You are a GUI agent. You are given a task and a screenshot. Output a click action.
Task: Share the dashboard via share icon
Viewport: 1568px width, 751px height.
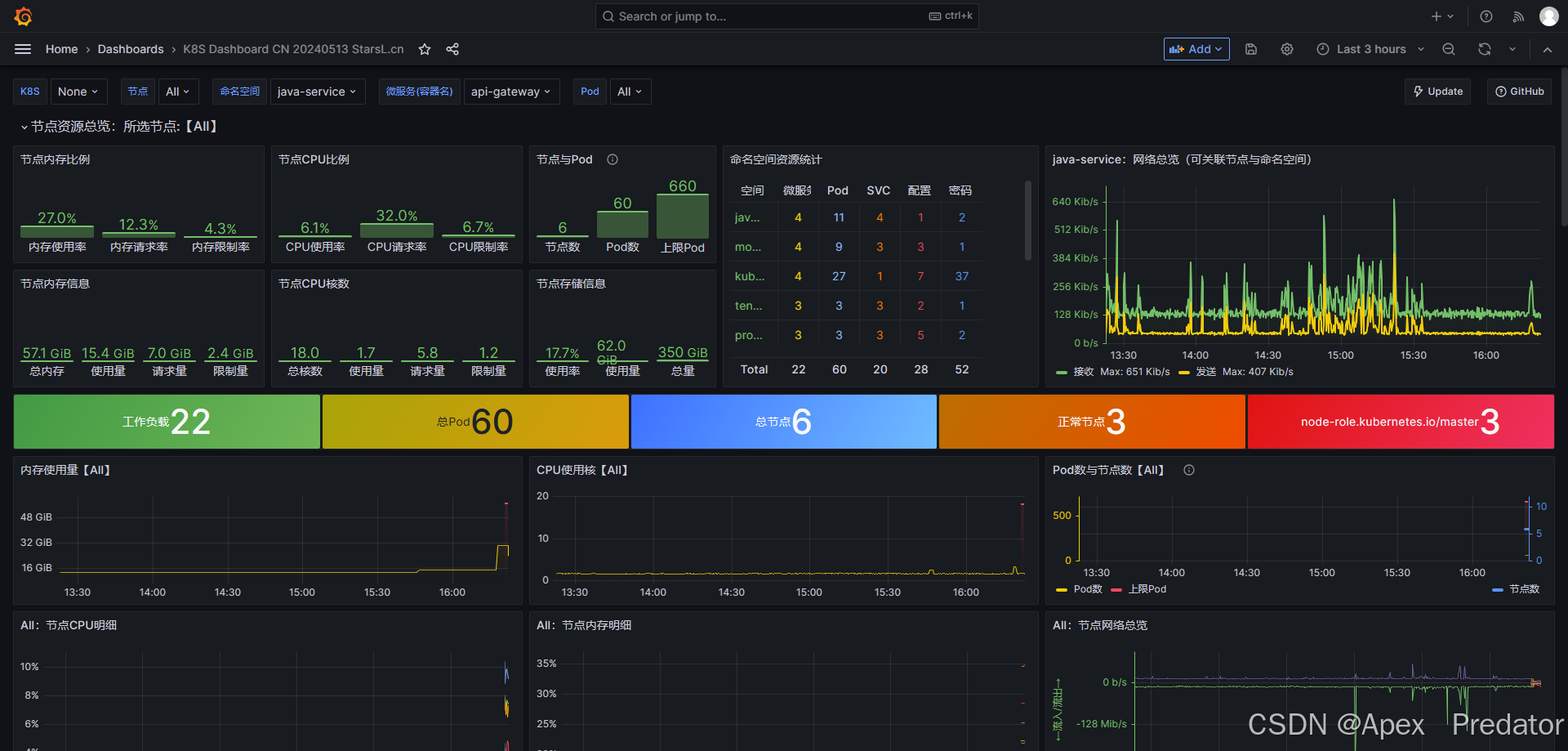[452, 49]
